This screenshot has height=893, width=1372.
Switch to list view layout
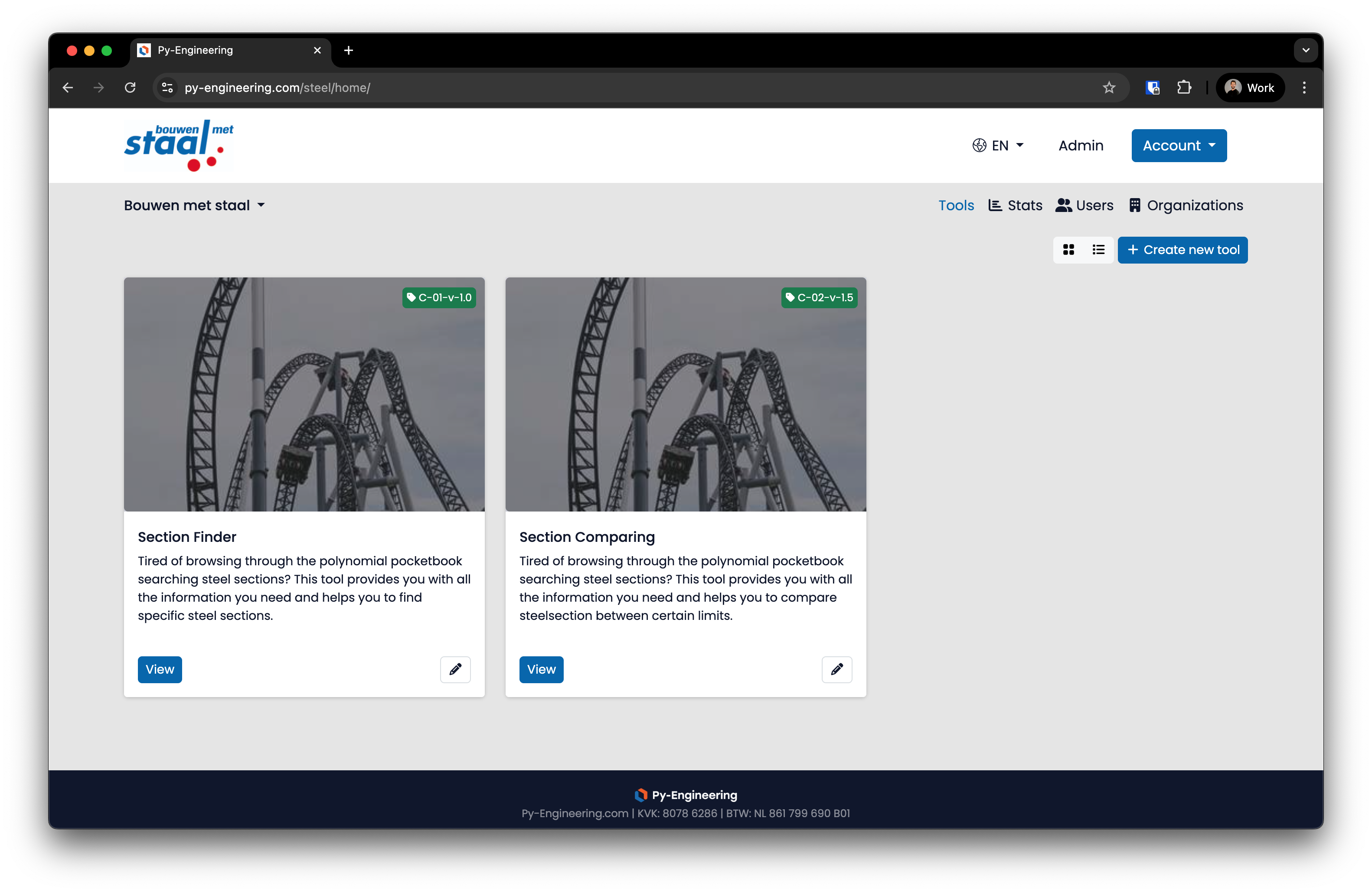1098,249
